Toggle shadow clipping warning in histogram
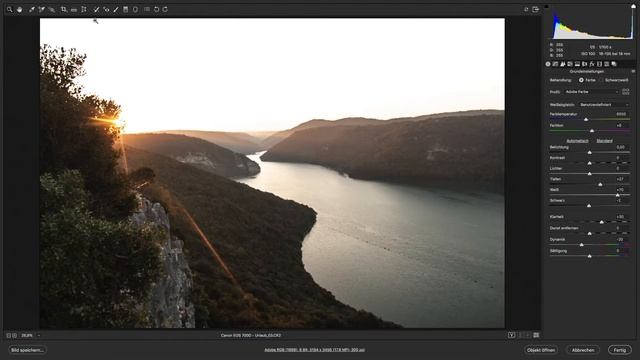Screen dimensions: 640x360 click(x=547, y=7)
